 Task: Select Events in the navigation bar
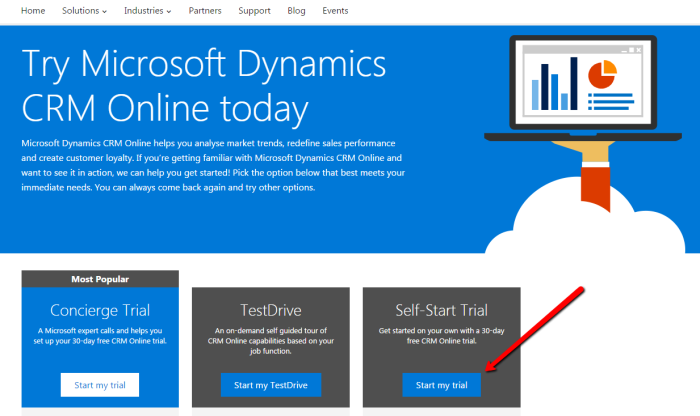point(336,11)
